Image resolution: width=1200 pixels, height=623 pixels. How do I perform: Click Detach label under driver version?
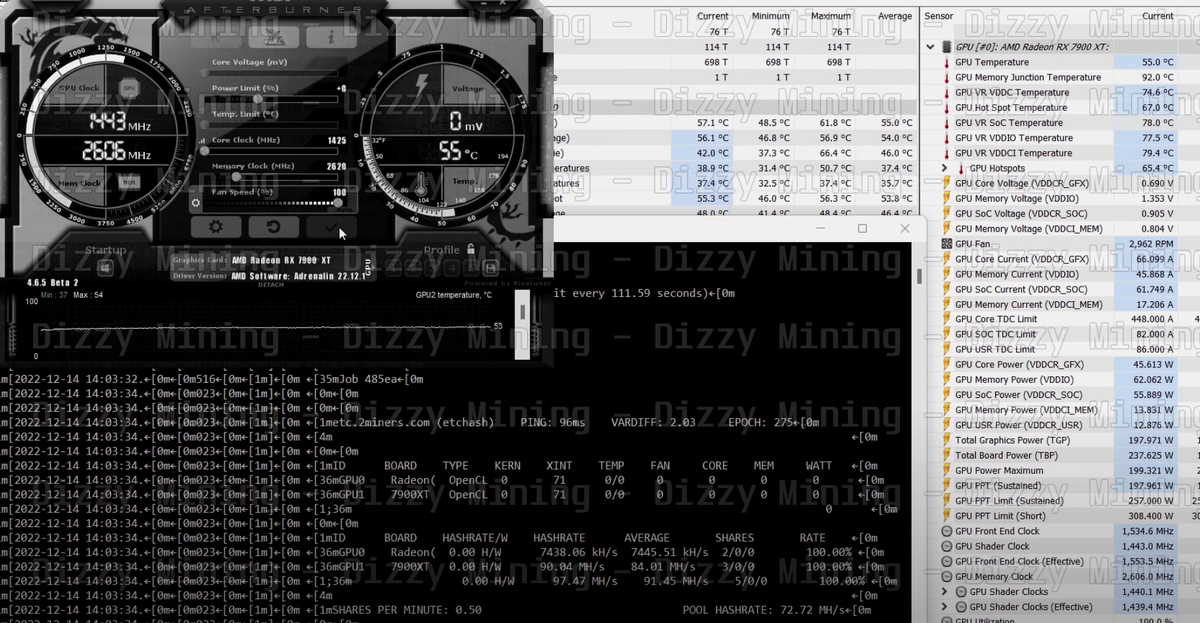272,284
